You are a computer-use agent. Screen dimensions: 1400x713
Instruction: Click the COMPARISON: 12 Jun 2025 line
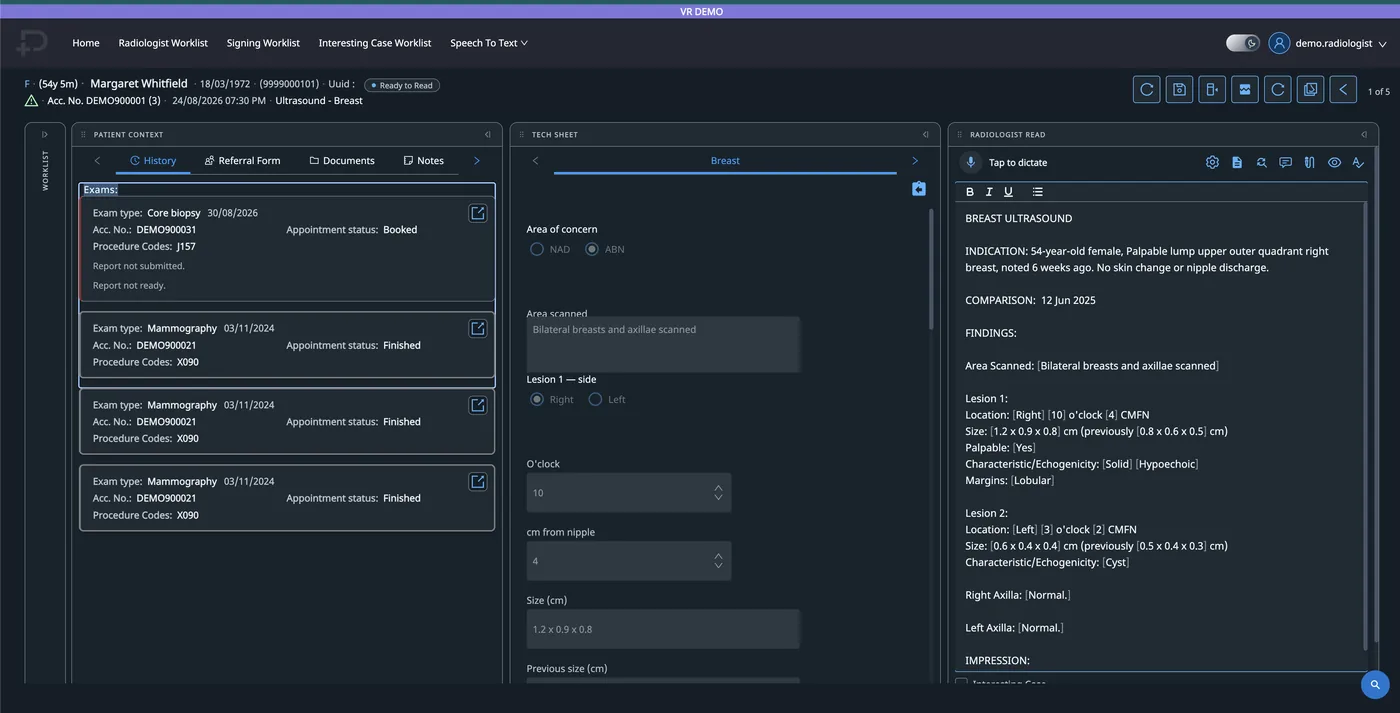(1030, 300)
